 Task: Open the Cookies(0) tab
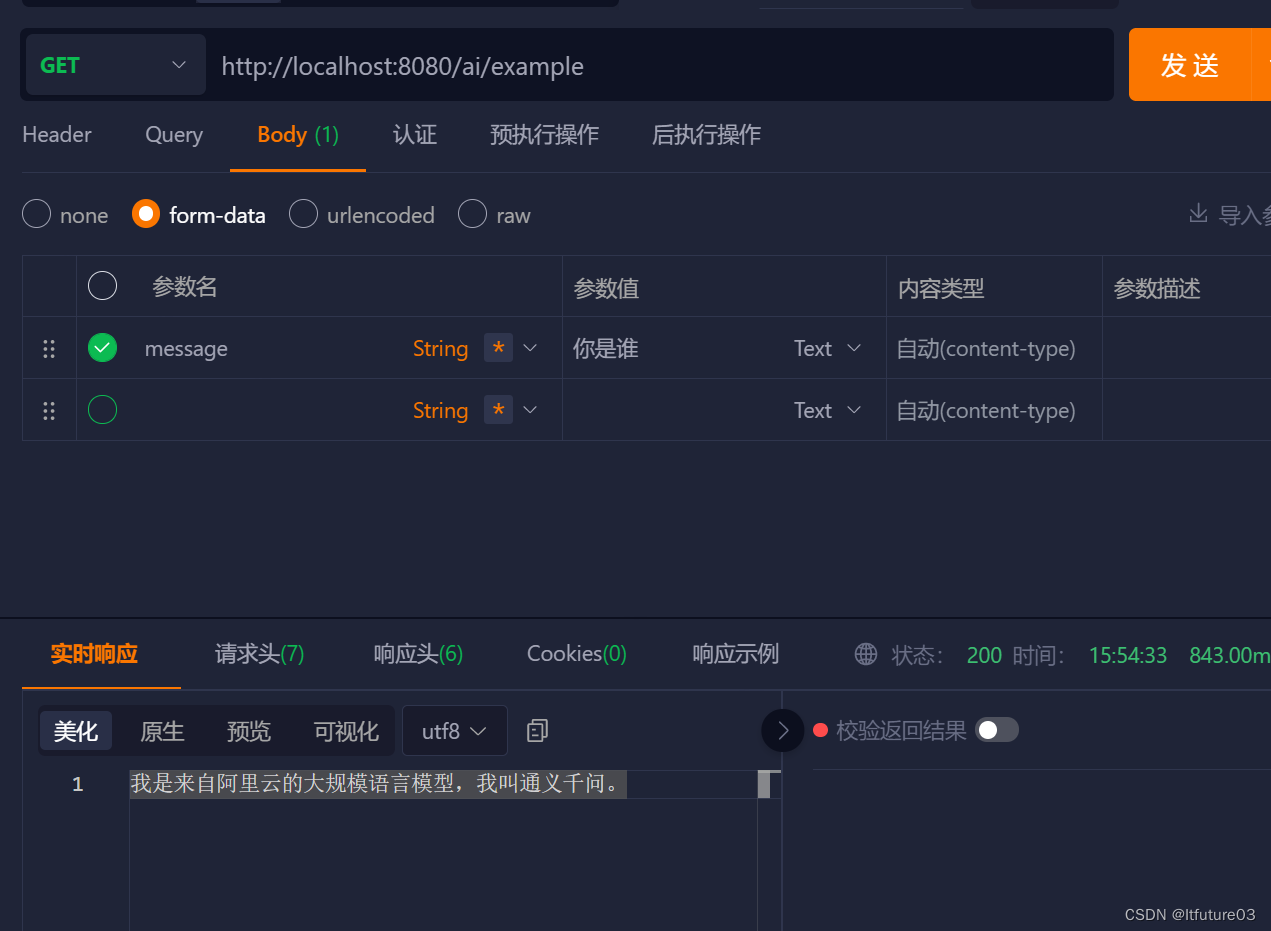577,654
